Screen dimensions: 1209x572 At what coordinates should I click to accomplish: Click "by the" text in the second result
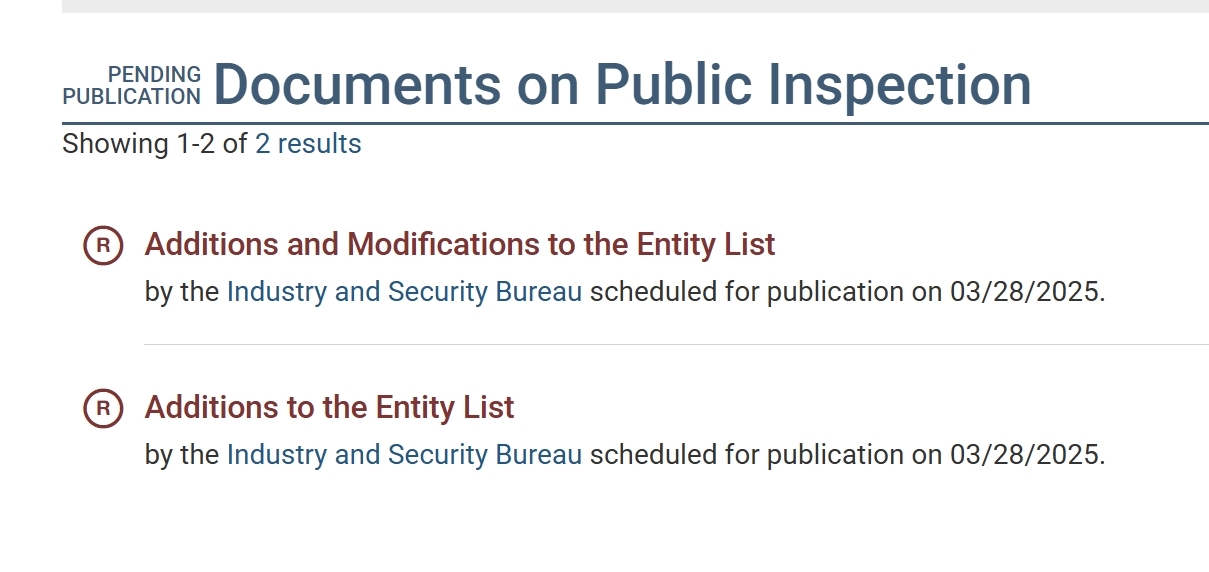coord(181,455)
